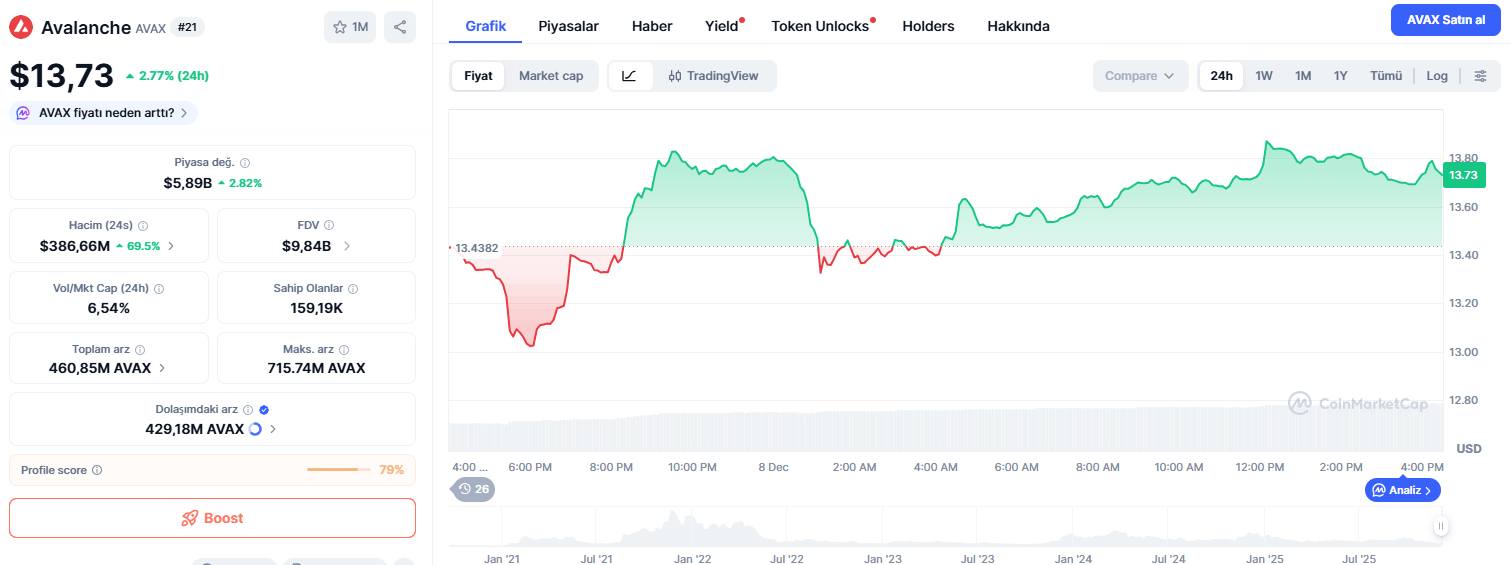Open the Piyasalar tab
1511x565 pixels.
[568, 26]
